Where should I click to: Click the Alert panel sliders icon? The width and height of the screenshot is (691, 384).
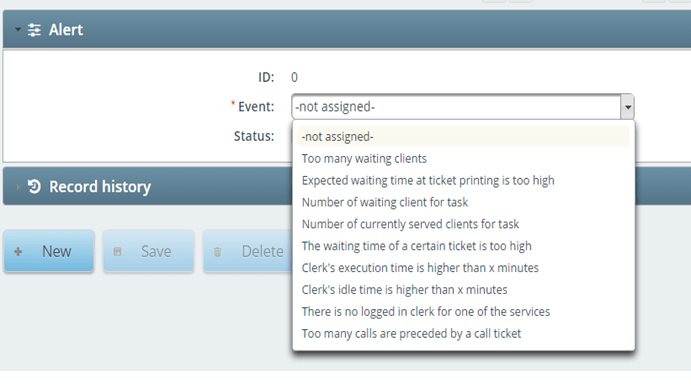(x=34, y=30)
